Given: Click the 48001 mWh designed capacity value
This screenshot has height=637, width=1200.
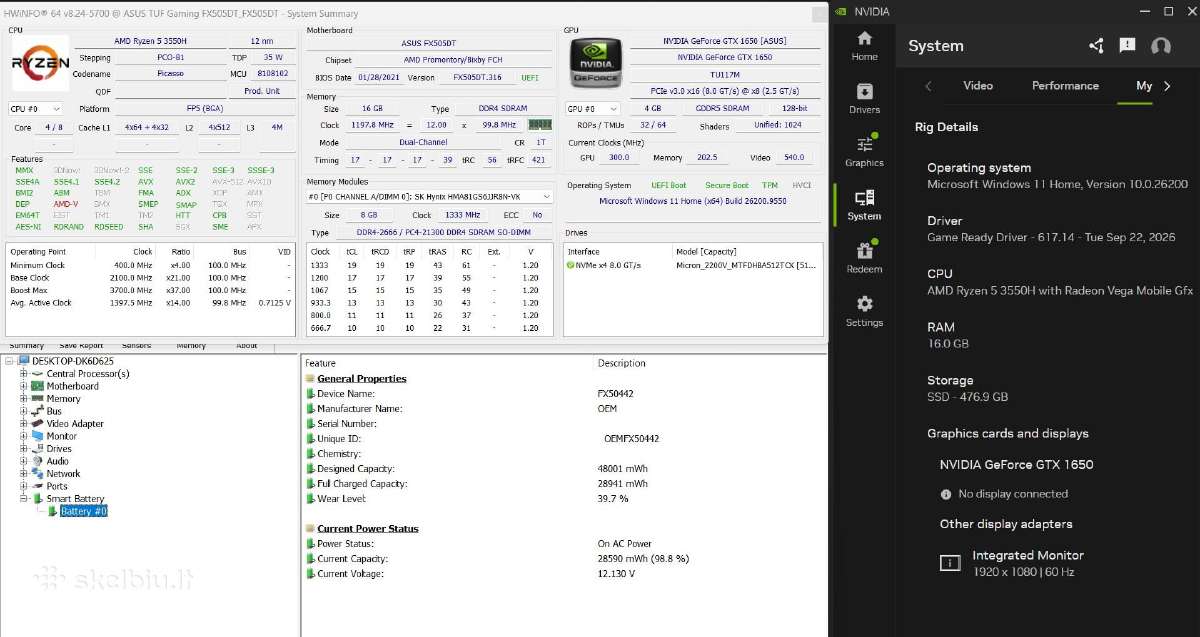Looking at the screenshot, I should click(621, 469).
